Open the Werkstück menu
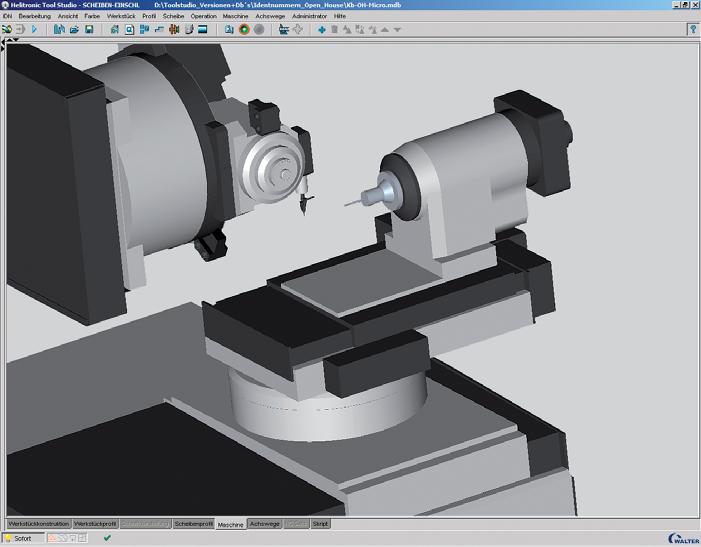Viewport: 701px width, 547px height. (x=121, y=16)
